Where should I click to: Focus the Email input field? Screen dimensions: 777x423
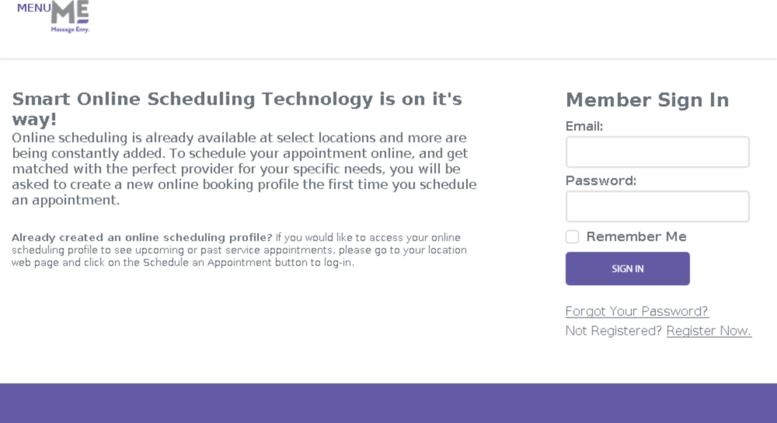point(657,152)
